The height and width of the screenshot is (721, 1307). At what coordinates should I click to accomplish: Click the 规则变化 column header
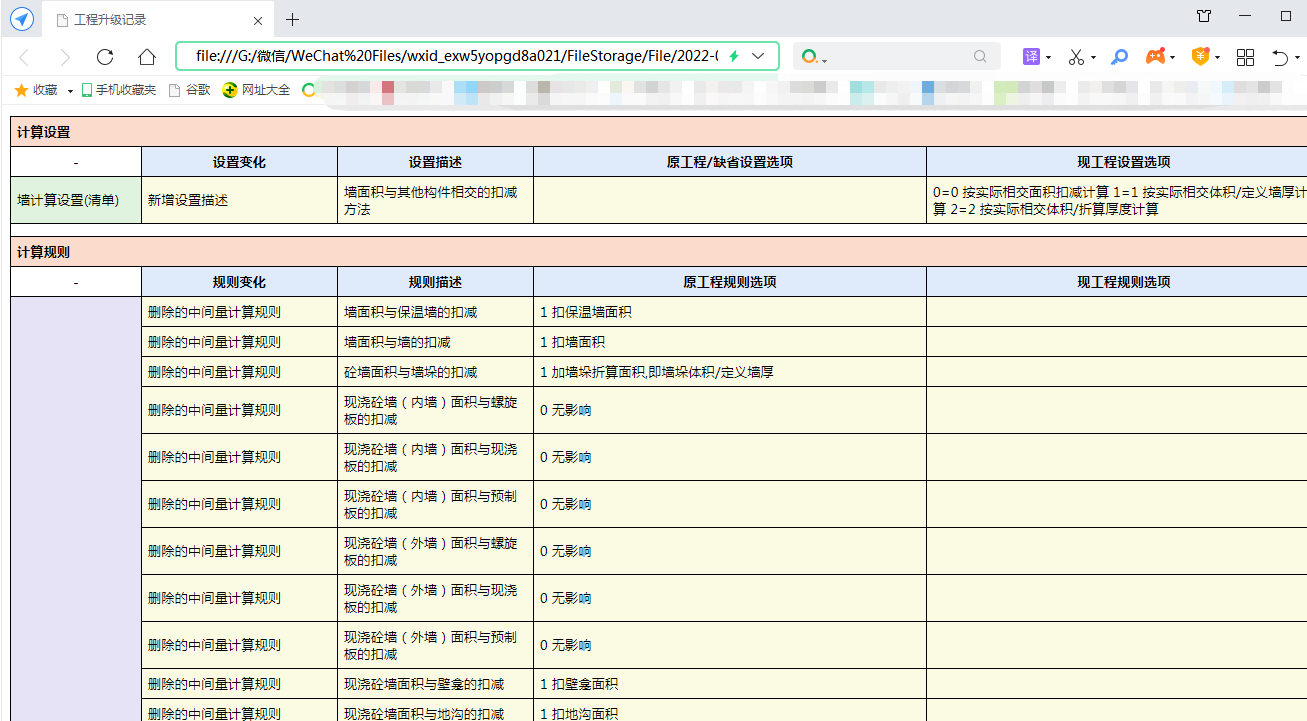239,282
